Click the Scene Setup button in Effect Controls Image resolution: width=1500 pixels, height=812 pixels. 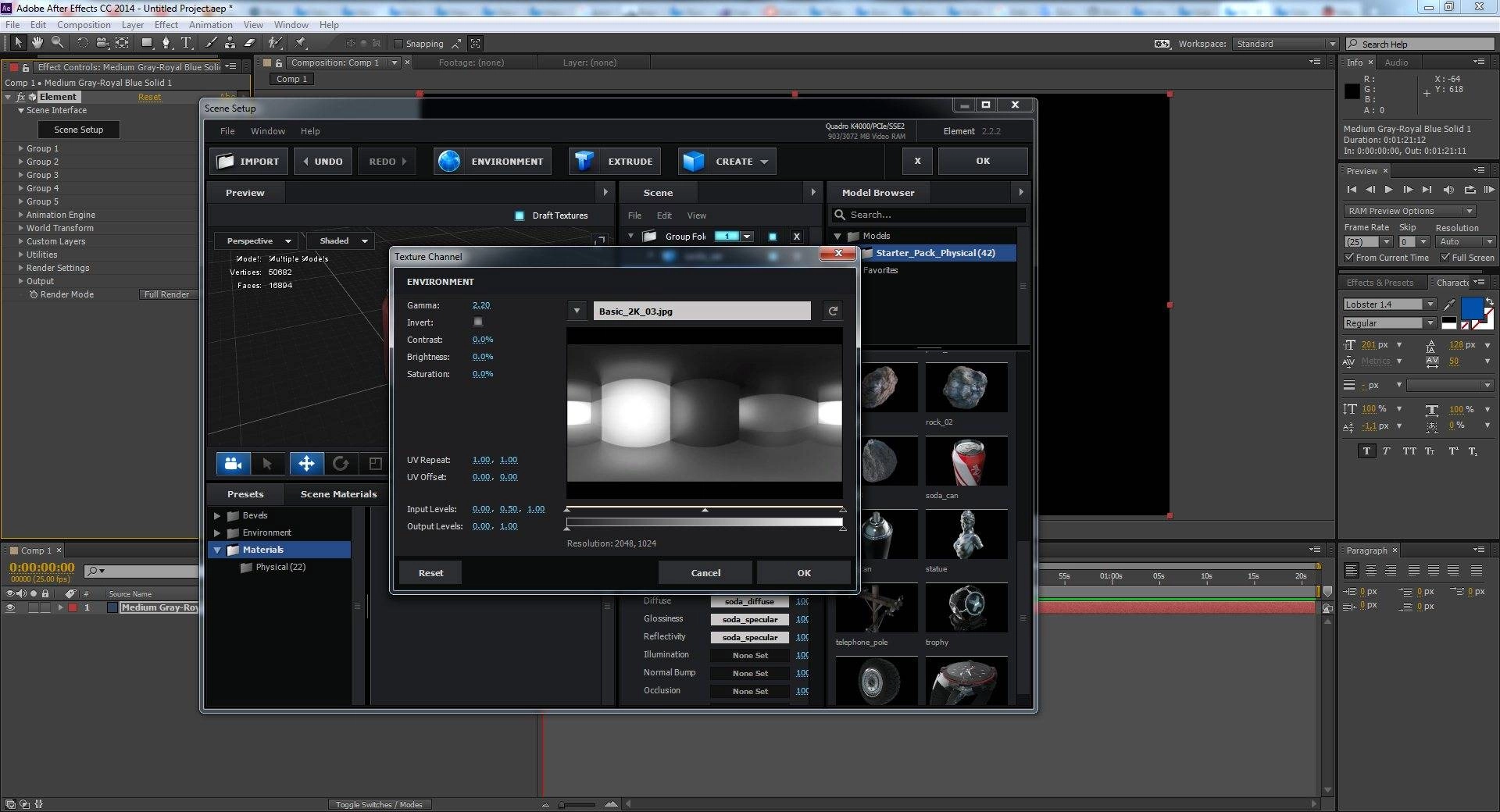[79, 130]
